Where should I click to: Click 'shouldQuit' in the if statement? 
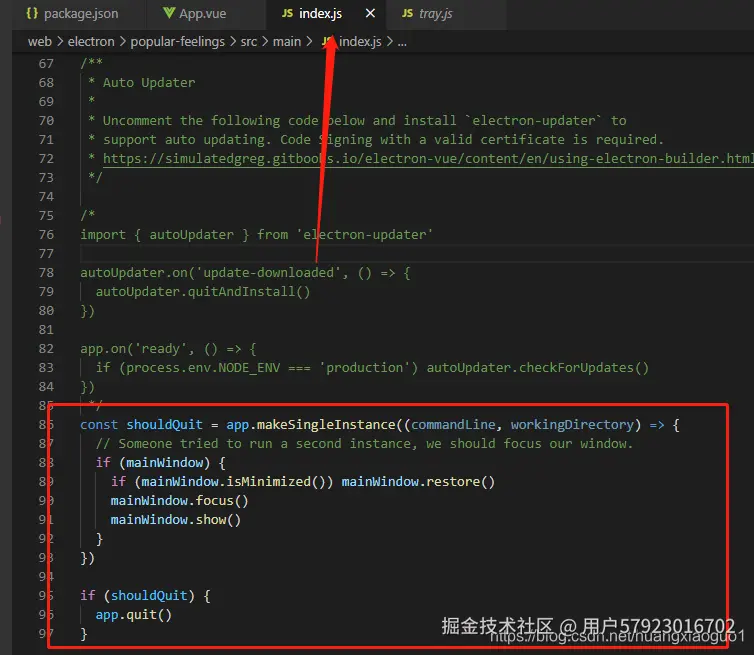tap(149, 596)
